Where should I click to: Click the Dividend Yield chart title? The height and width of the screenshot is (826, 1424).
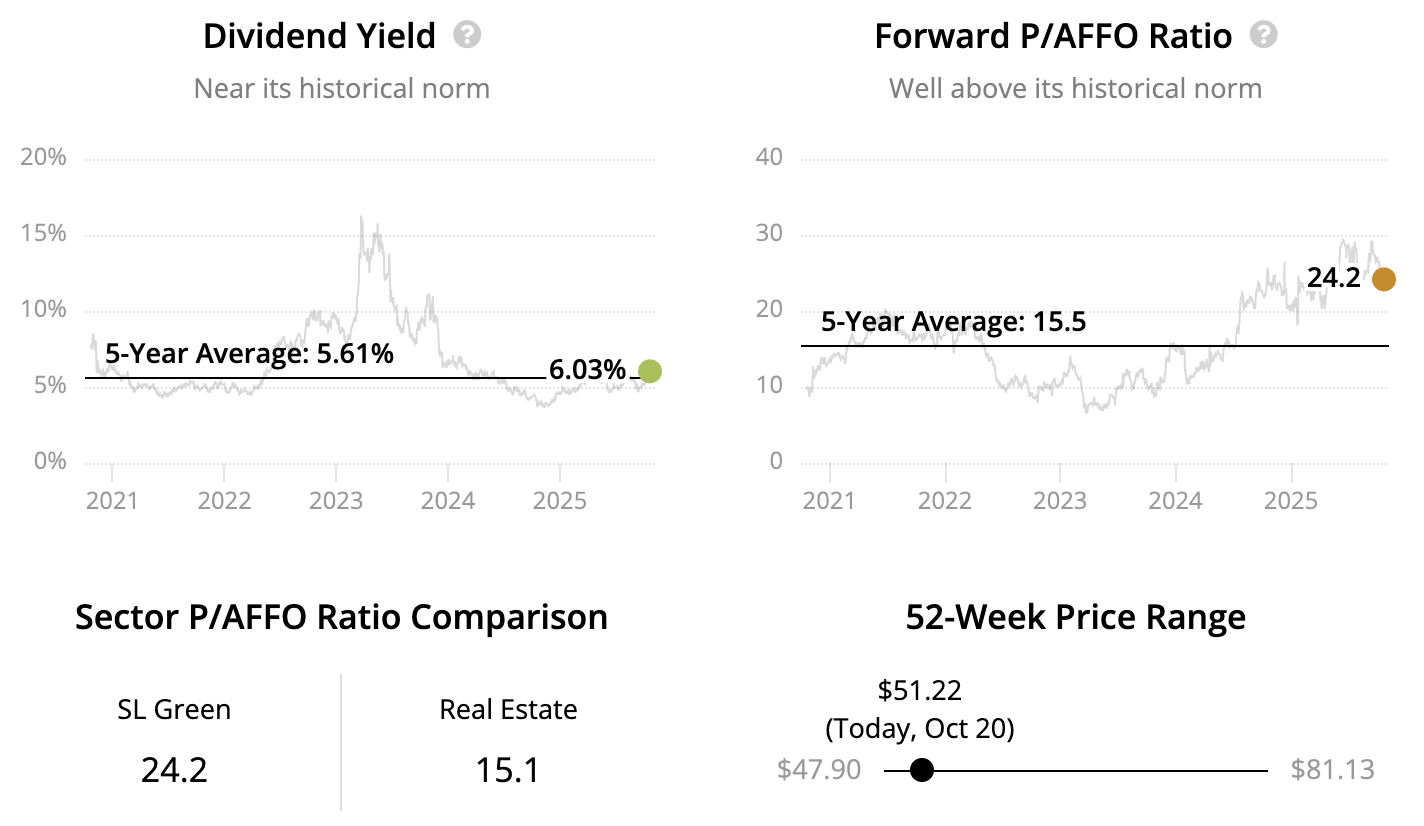[x=319, y=37]
